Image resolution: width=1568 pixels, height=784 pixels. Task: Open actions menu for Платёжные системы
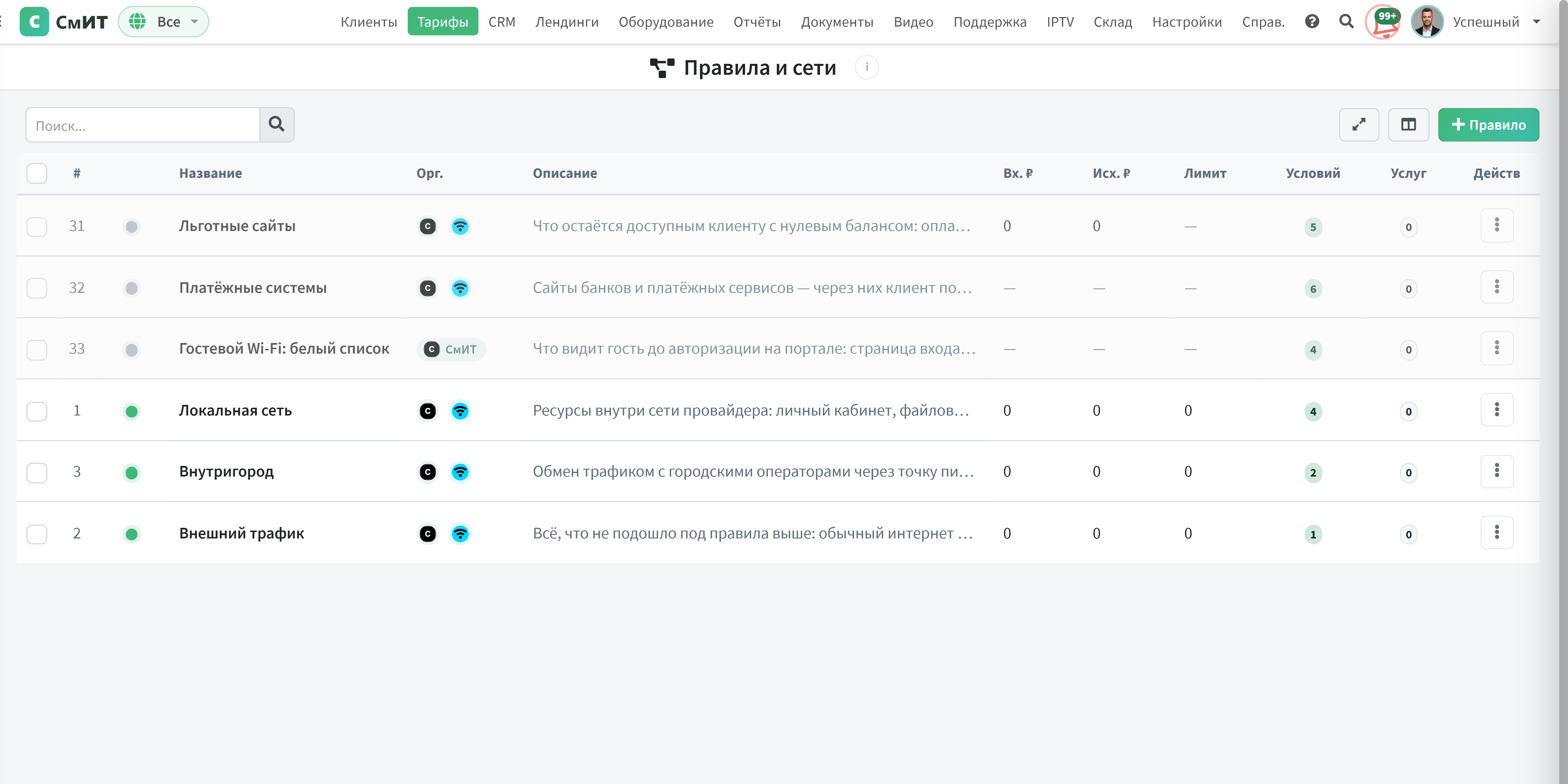click(x=1497, y=287)
